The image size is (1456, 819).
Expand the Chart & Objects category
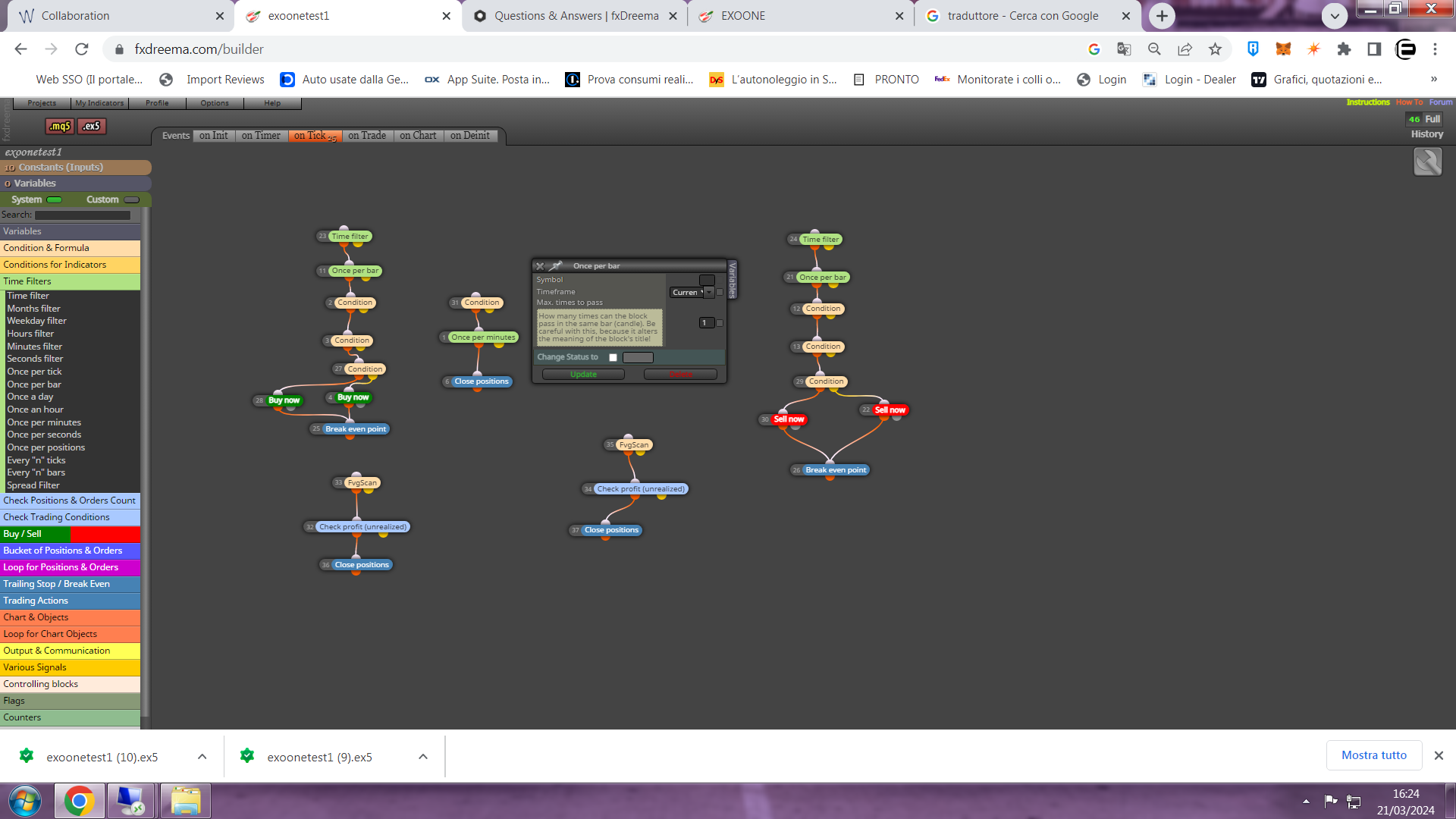(70, 617)
